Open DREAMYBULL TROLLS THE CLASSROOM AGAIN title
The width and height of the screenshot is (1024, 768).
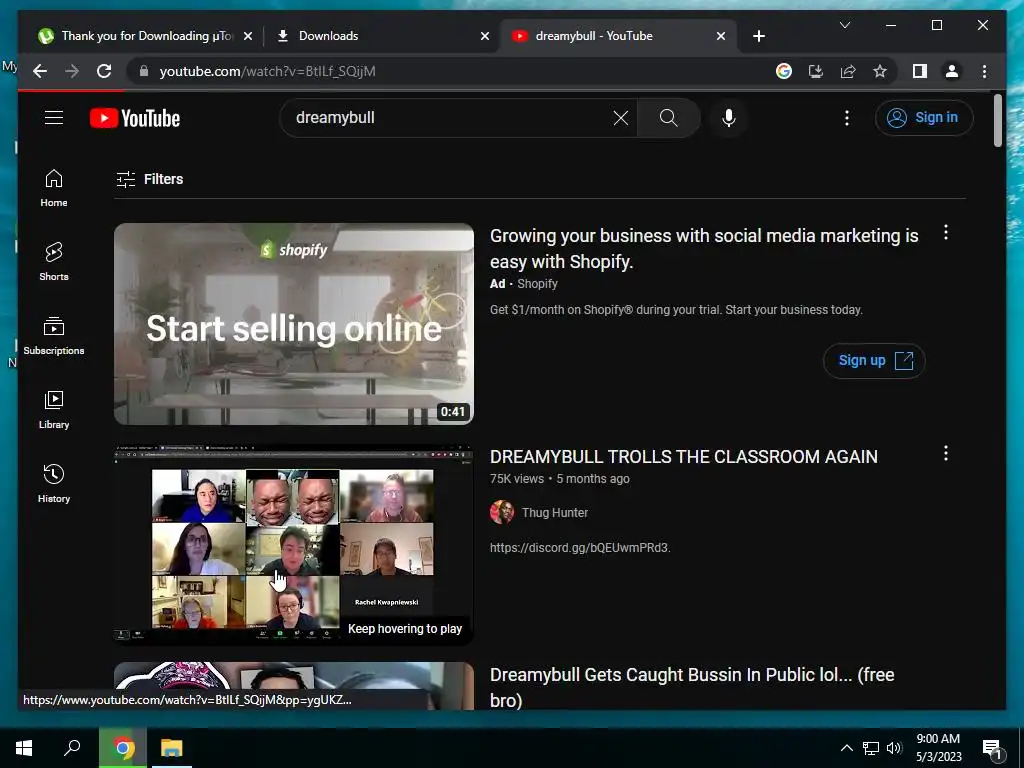point(683,456)
